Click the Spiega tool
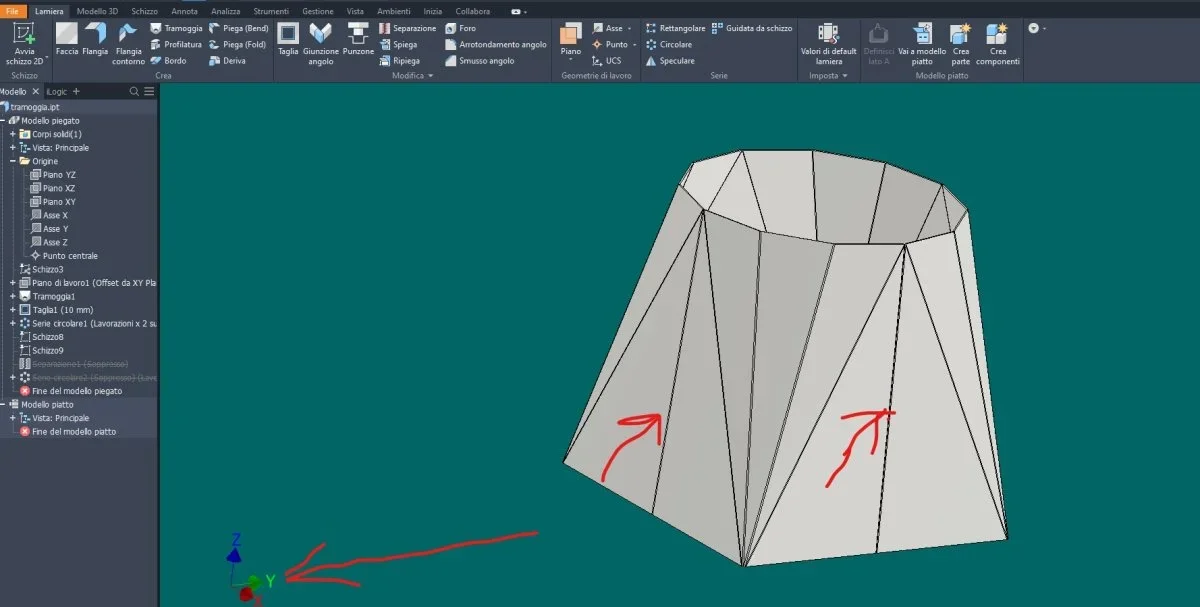Screen dimensions: 1200x607 click(x=398, y=45)
